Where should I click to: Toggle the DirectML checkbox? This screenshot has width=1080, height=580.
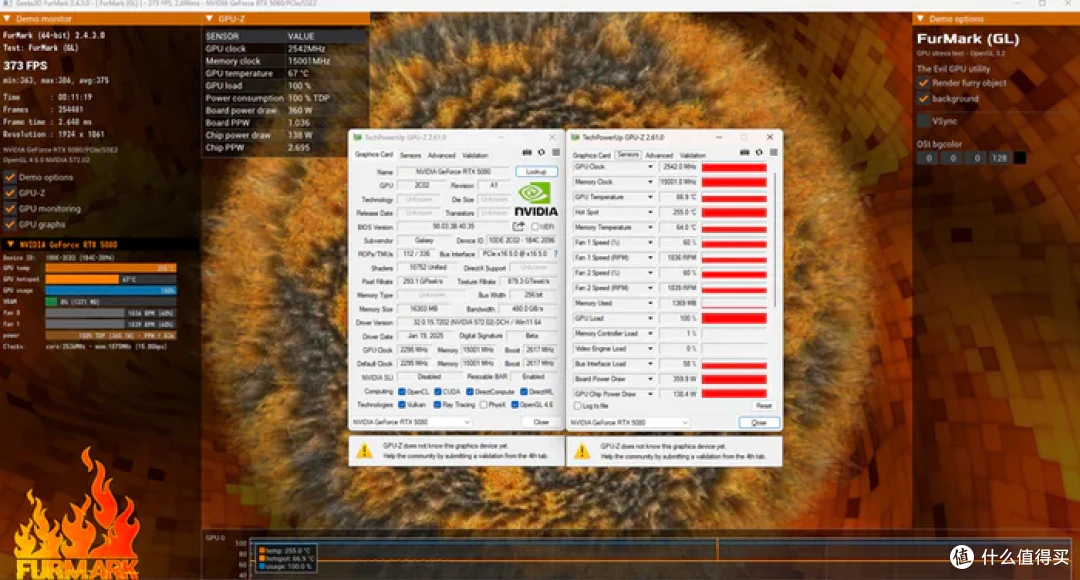click(x=523, y=391)
